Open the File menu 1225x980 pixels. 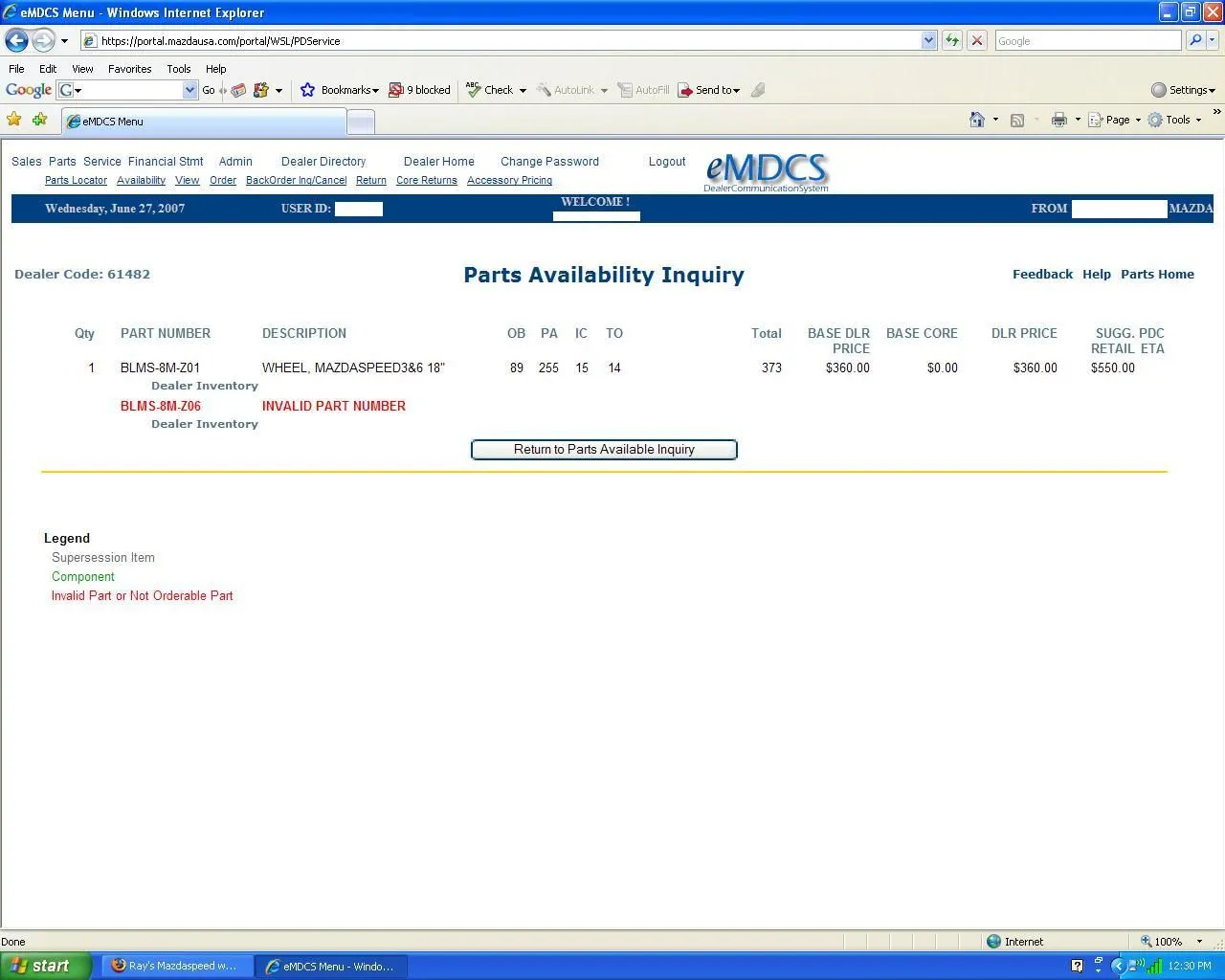coord(16,69)
